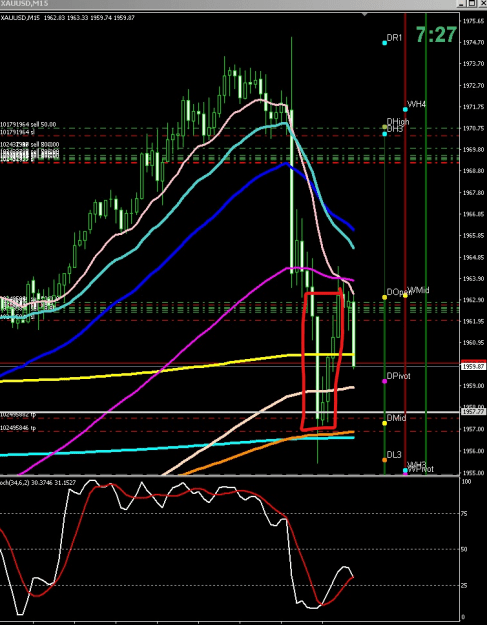
Task: Select the cyan WH4 level marker
Action: 405,109
